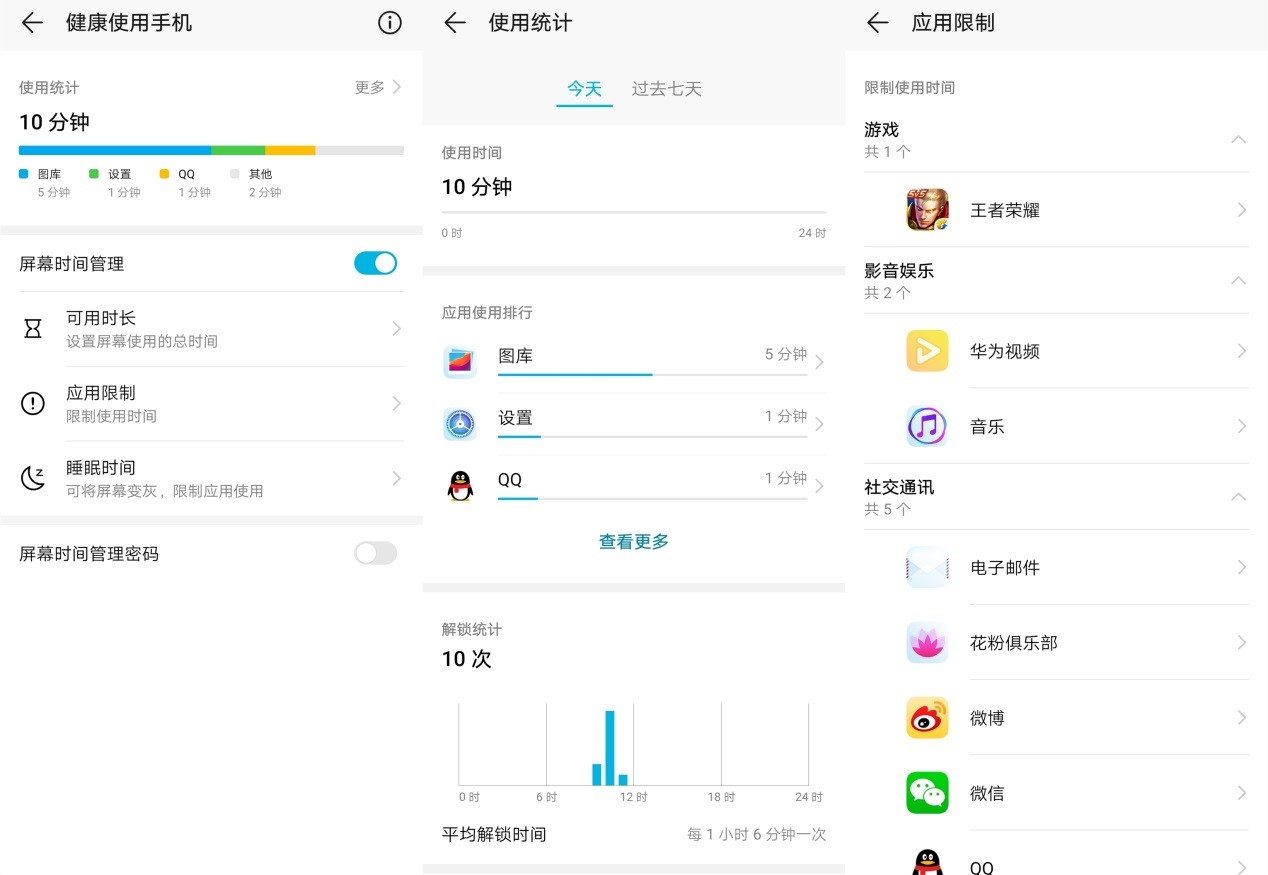Collapse the 社交通讯 section
This screenshot has width=1268, height=875.
tap(1238, 497)
